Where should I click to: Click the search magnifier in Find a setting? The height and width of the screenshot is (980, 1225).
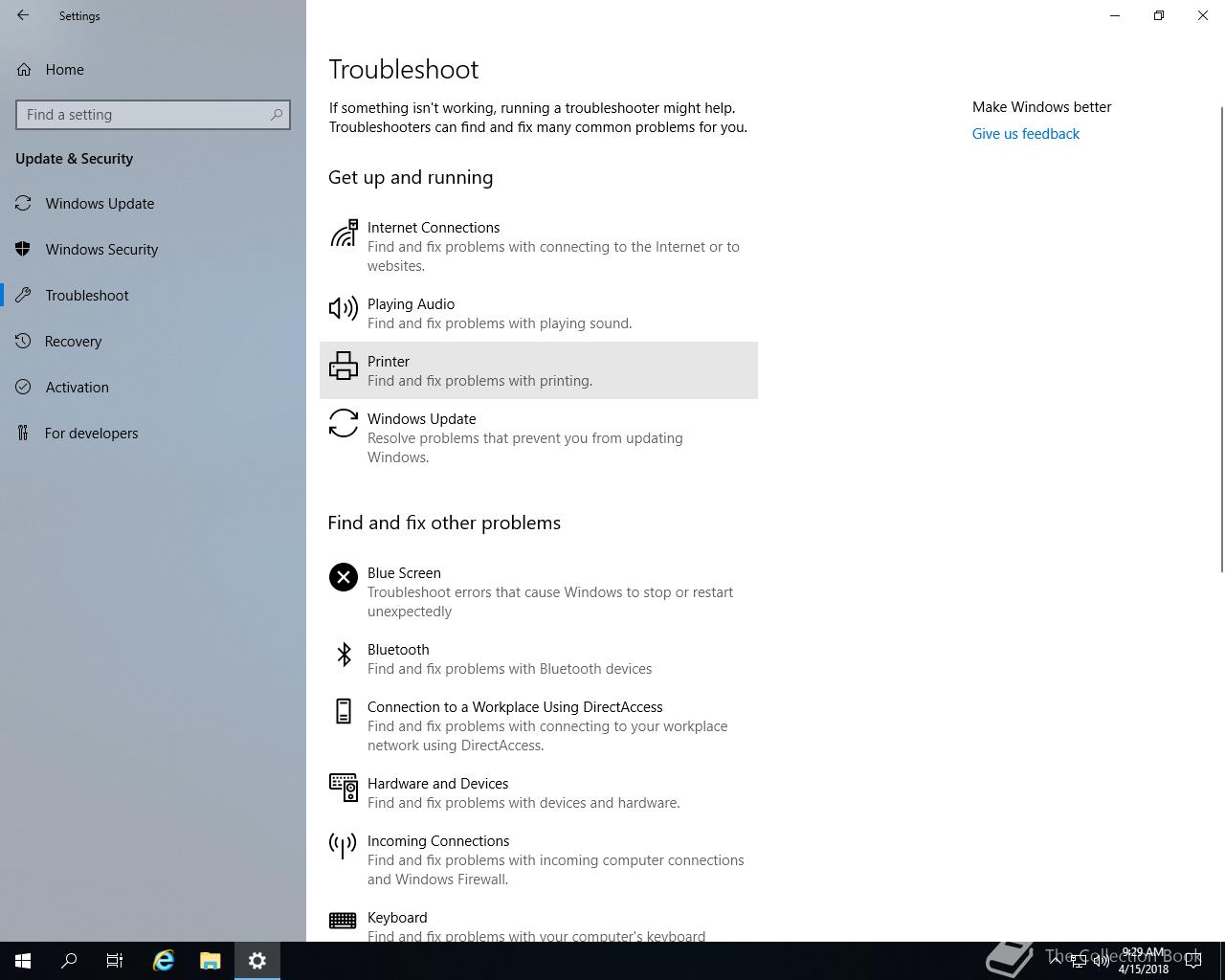coord(277,115)
